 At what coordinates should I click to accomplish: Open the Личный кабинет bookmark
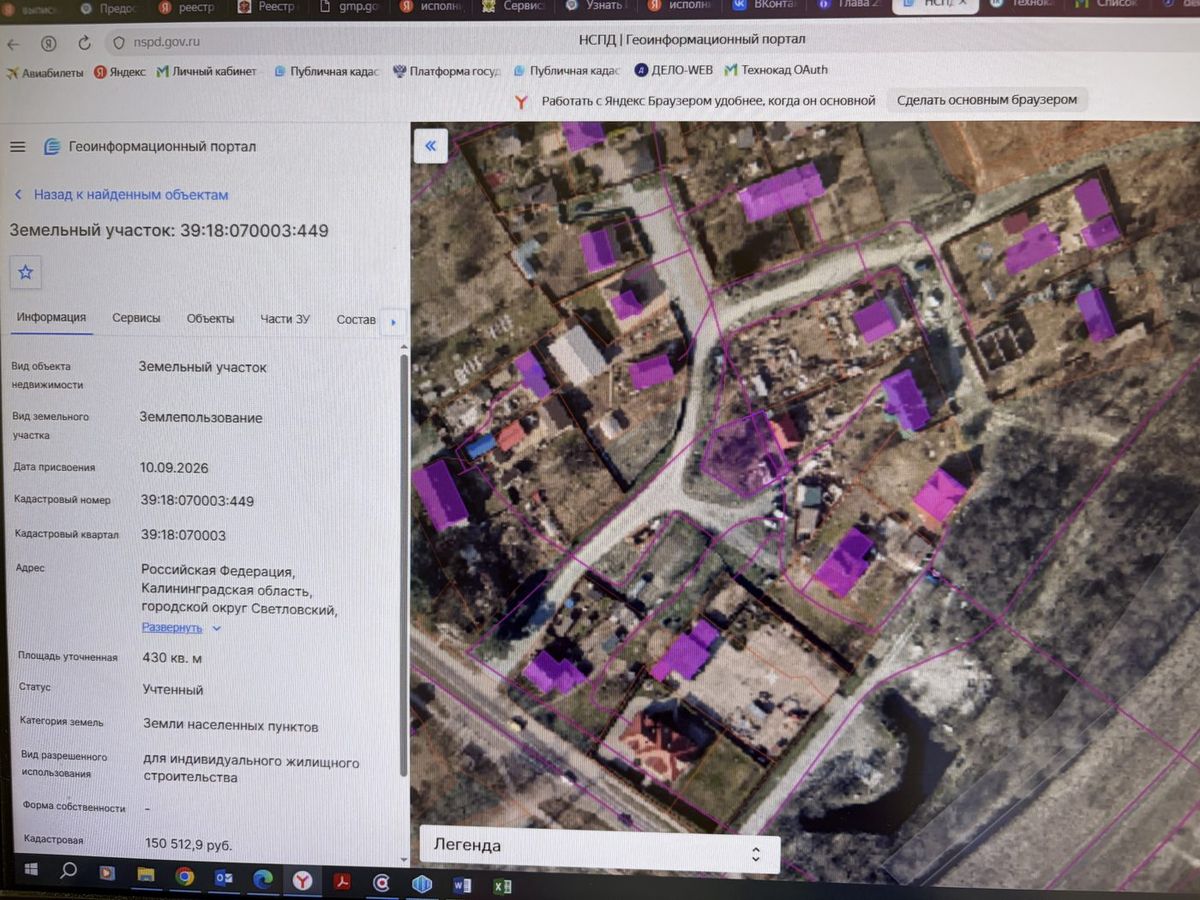[207, 72]
